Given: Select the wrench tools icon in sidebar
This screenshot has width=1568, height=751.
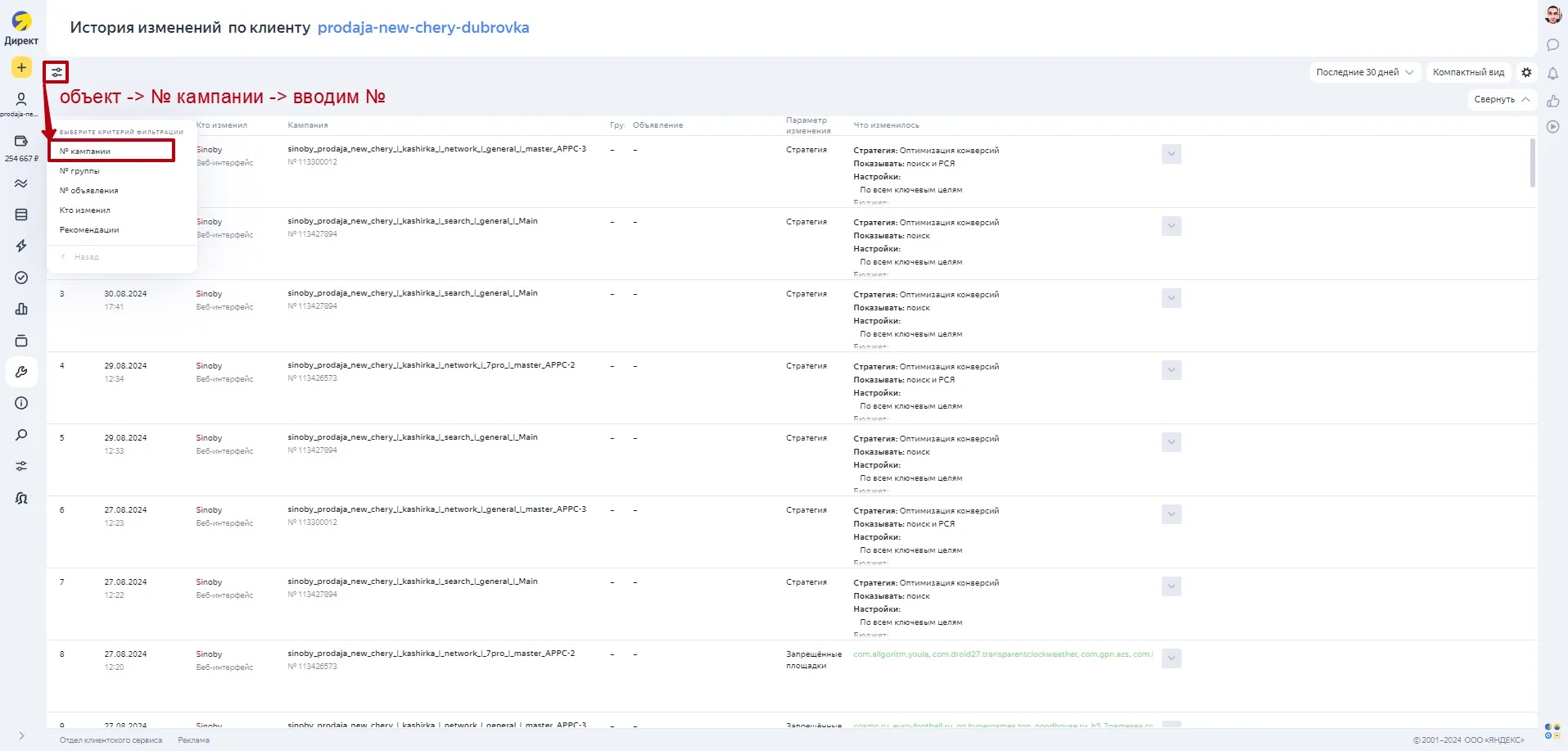Looking at the screenshot, I should 21,372.
